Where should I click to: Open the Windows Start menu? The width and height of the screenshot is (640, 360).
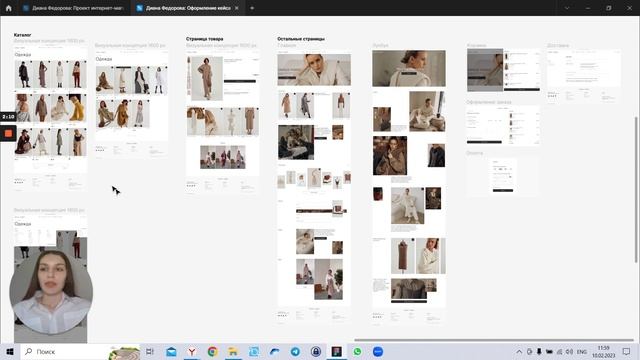point(10,351)
